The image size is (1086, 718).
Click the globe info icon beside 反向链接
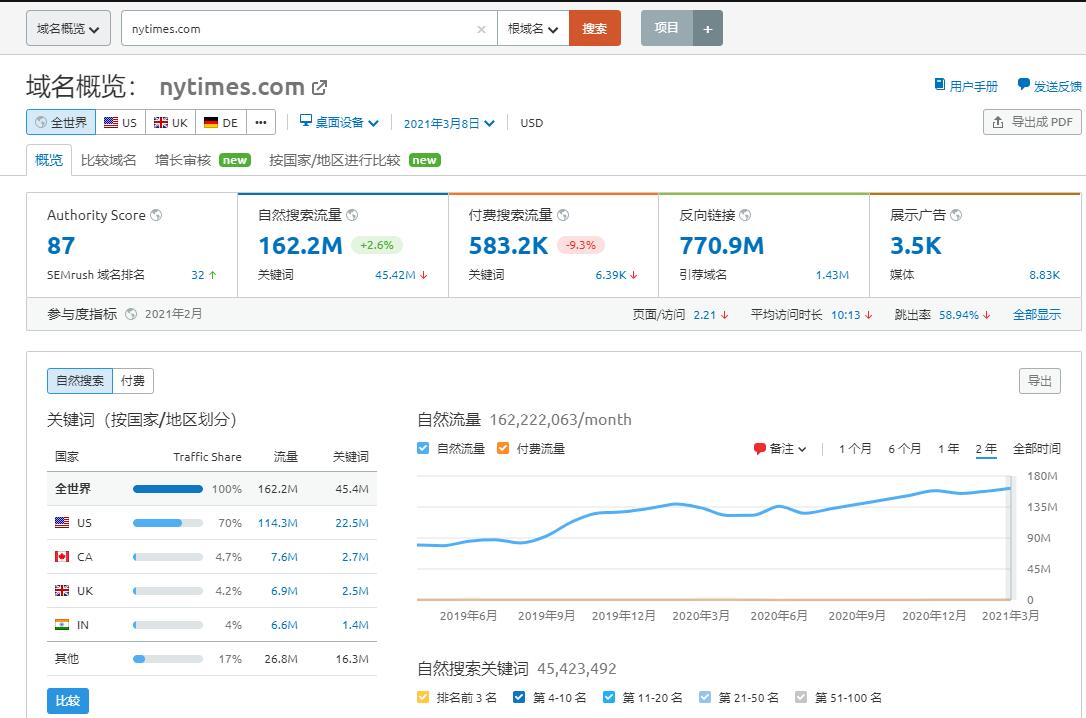[x=745, y=215]
